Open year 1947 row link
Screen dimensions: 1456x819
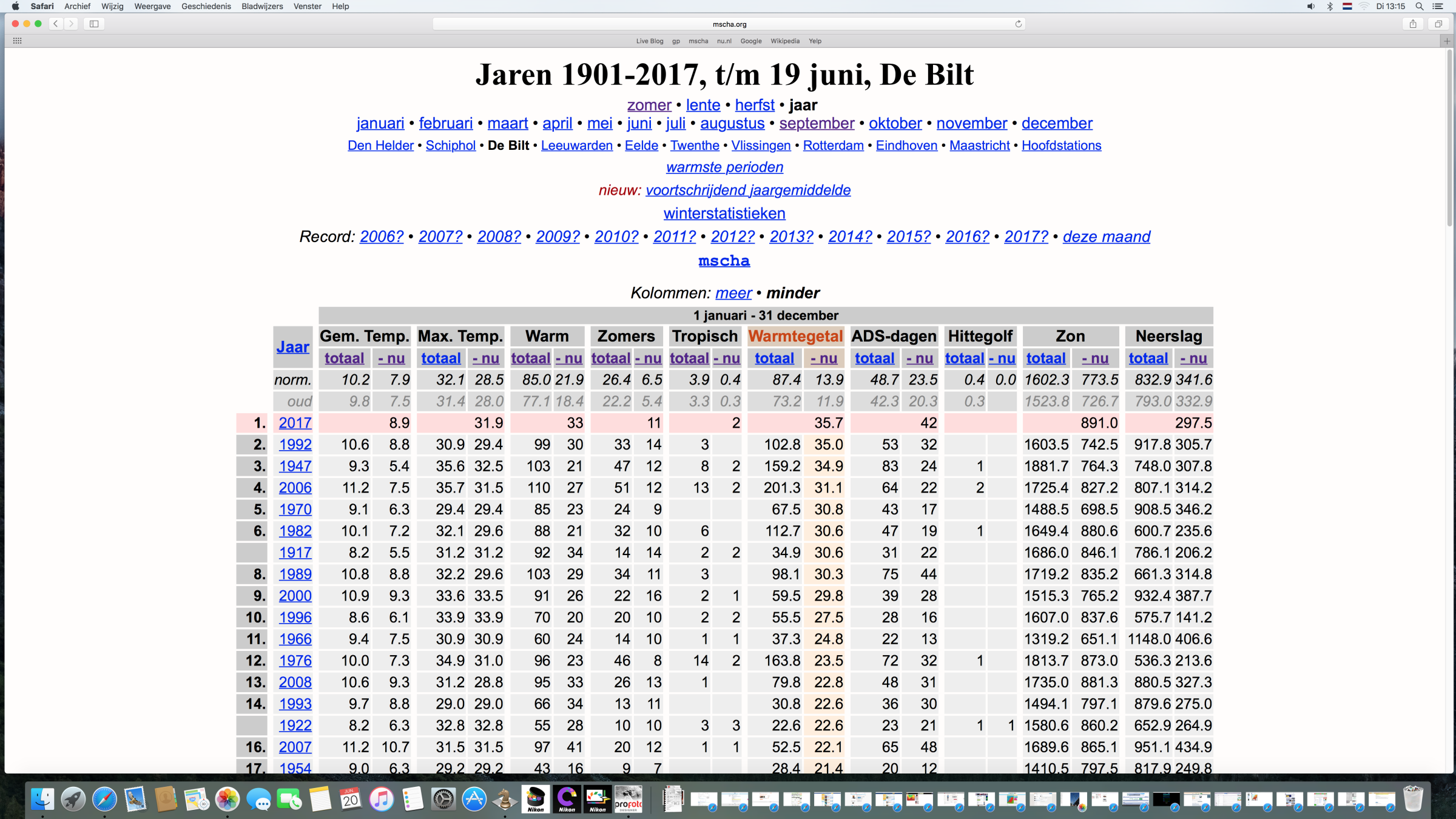pos(295,466)
